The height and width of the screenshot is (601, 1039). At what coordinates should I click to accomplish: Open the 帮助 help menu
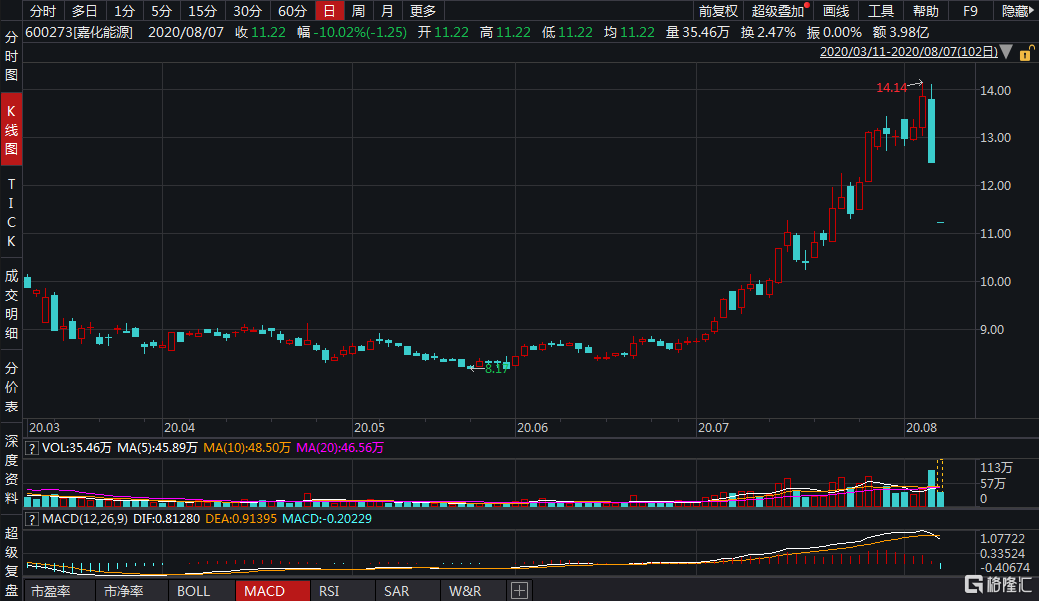(925, 11)
